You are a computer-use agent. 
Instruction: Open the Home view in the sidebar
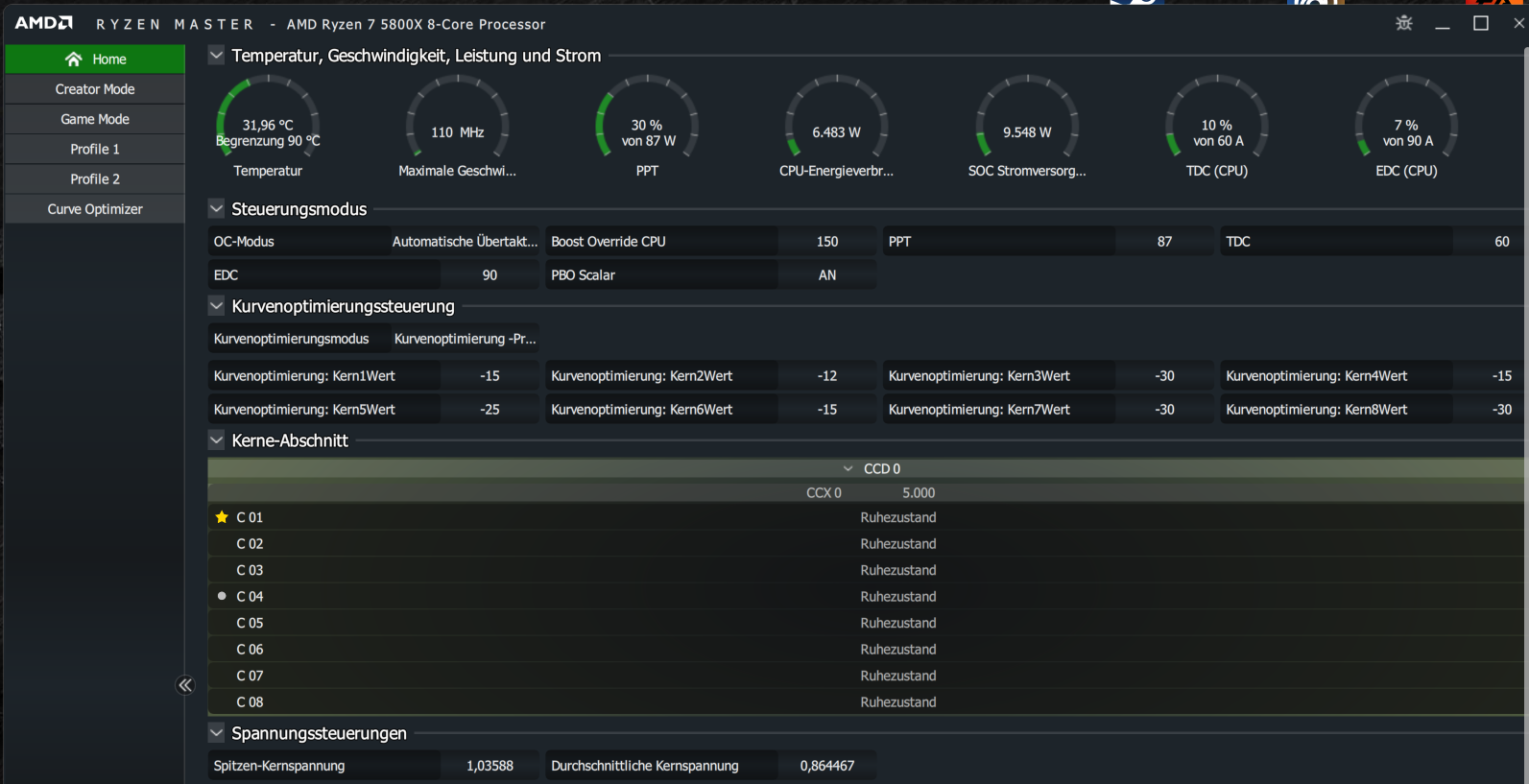pyautogui.click(x=95, y=59)
